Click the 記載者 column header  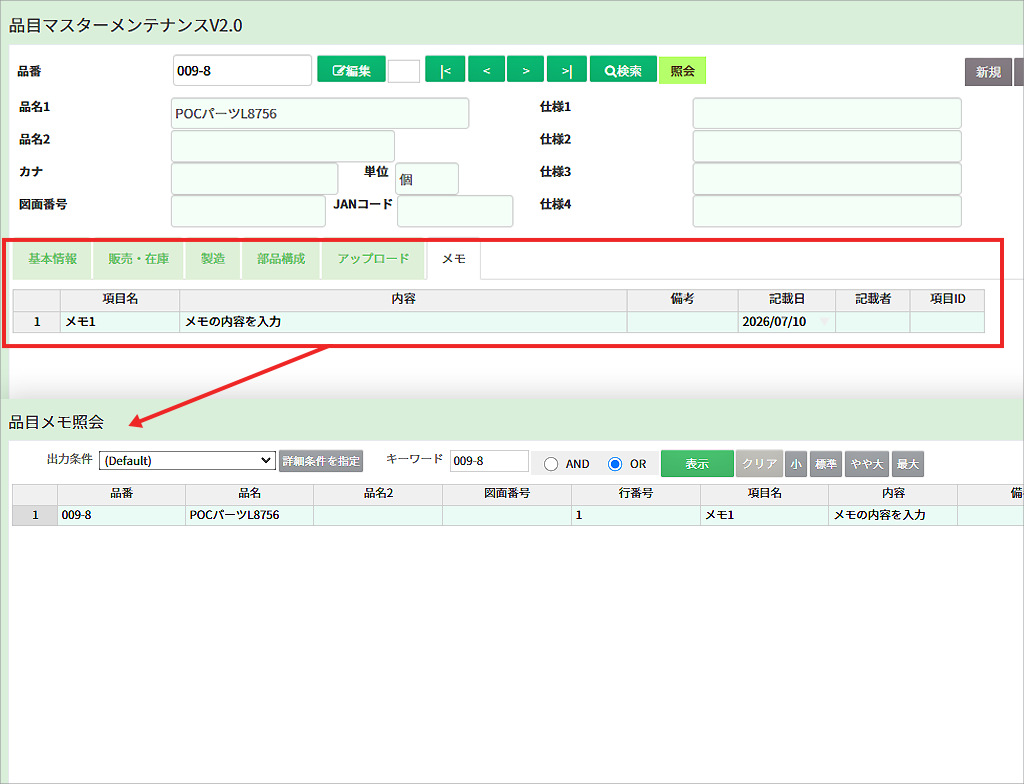[872, 299]
